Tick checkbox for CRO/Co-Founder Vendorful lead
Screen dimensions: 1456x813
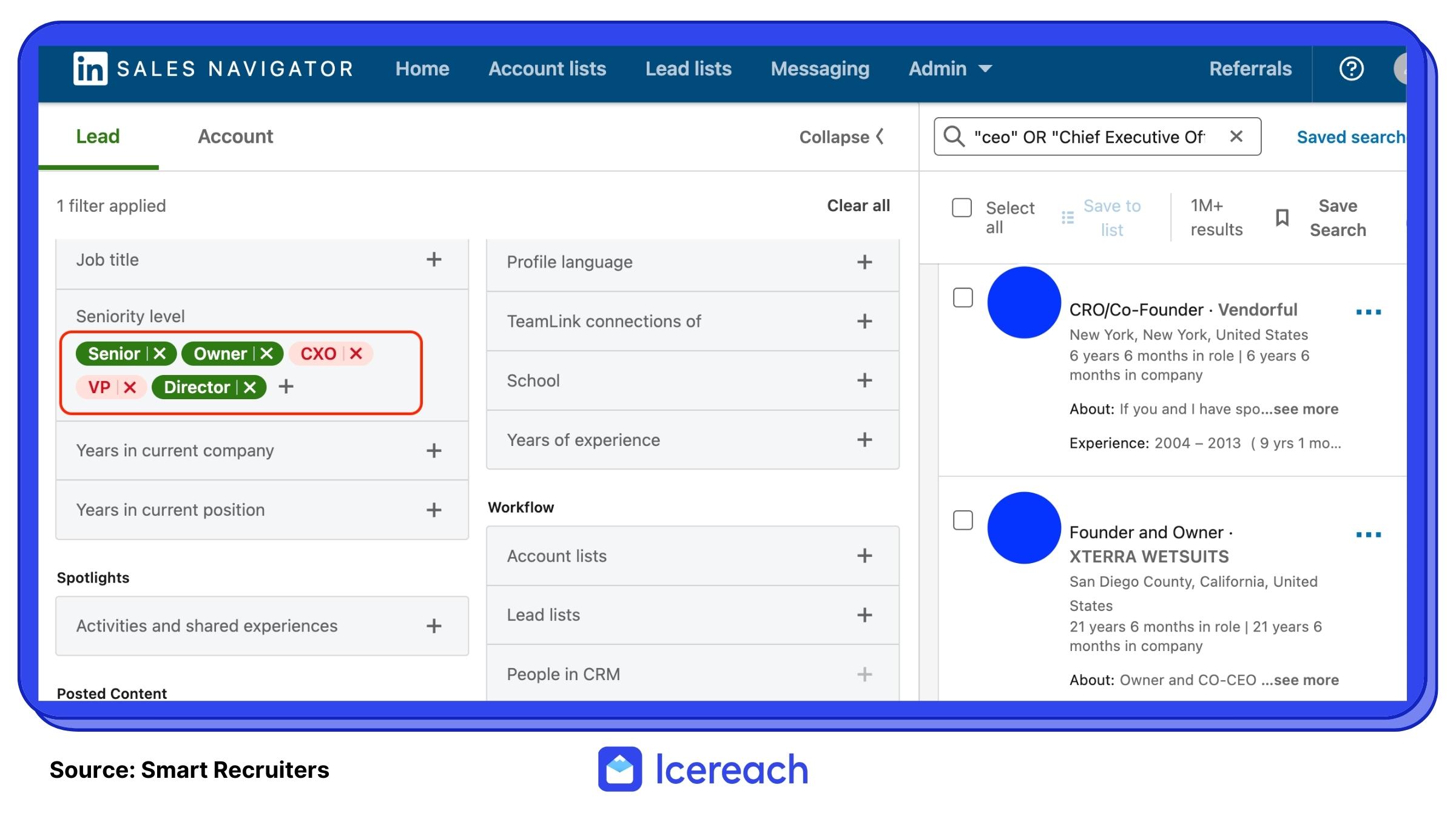point(963,298)
